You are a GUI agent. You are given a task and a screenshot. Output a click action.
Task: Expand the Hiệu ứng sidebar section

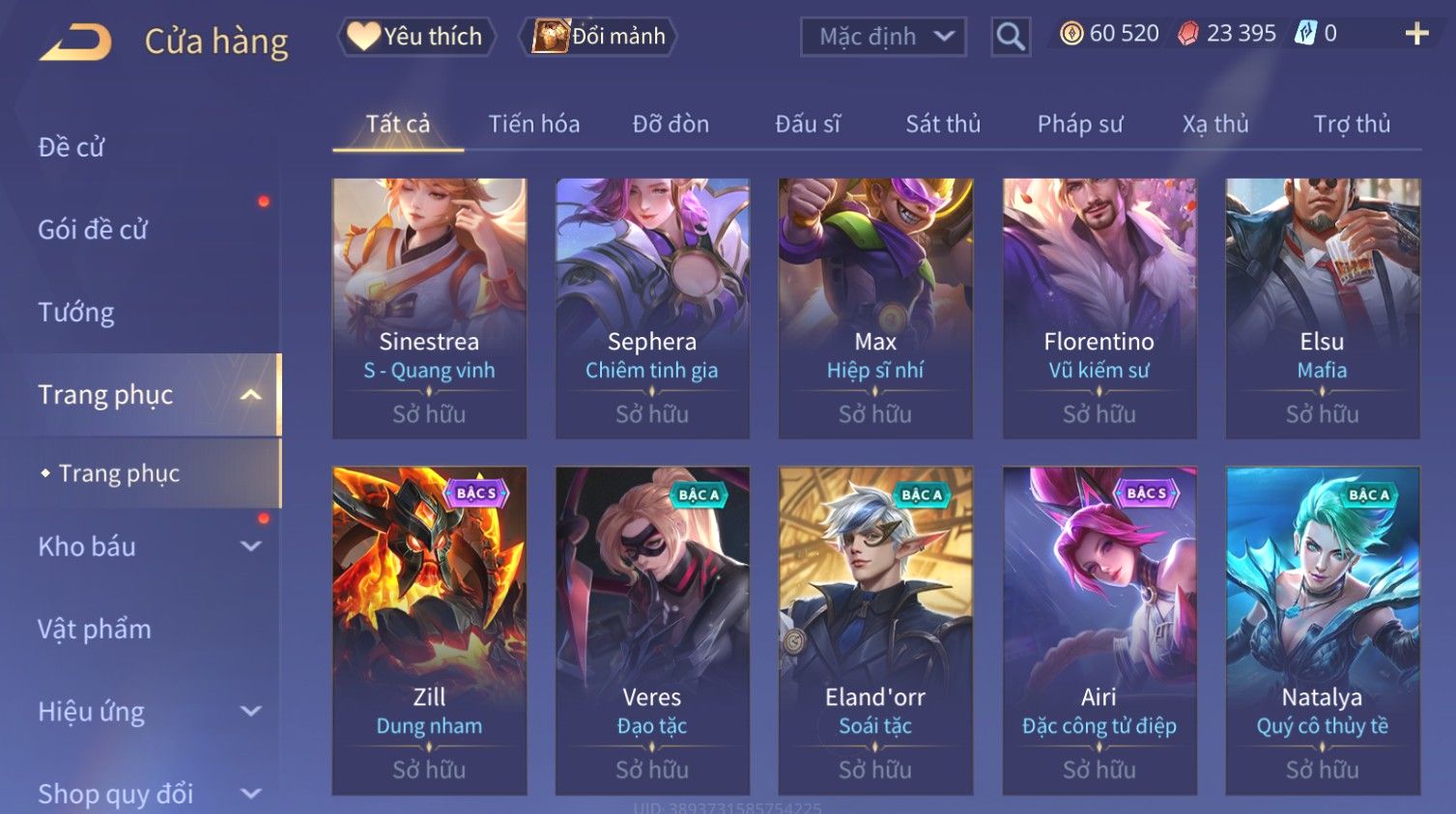click(251, 712)
